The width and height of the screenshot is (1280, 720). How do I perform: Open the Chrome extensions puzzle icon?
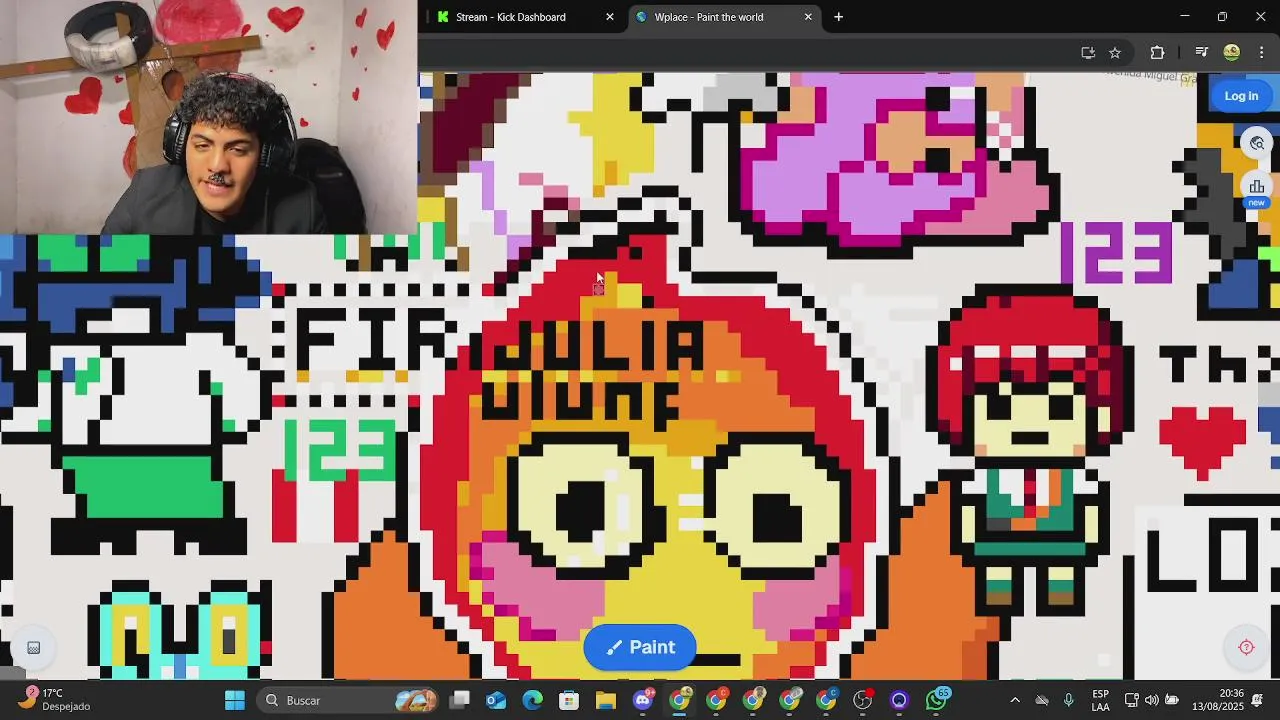tap(1157, 53)
